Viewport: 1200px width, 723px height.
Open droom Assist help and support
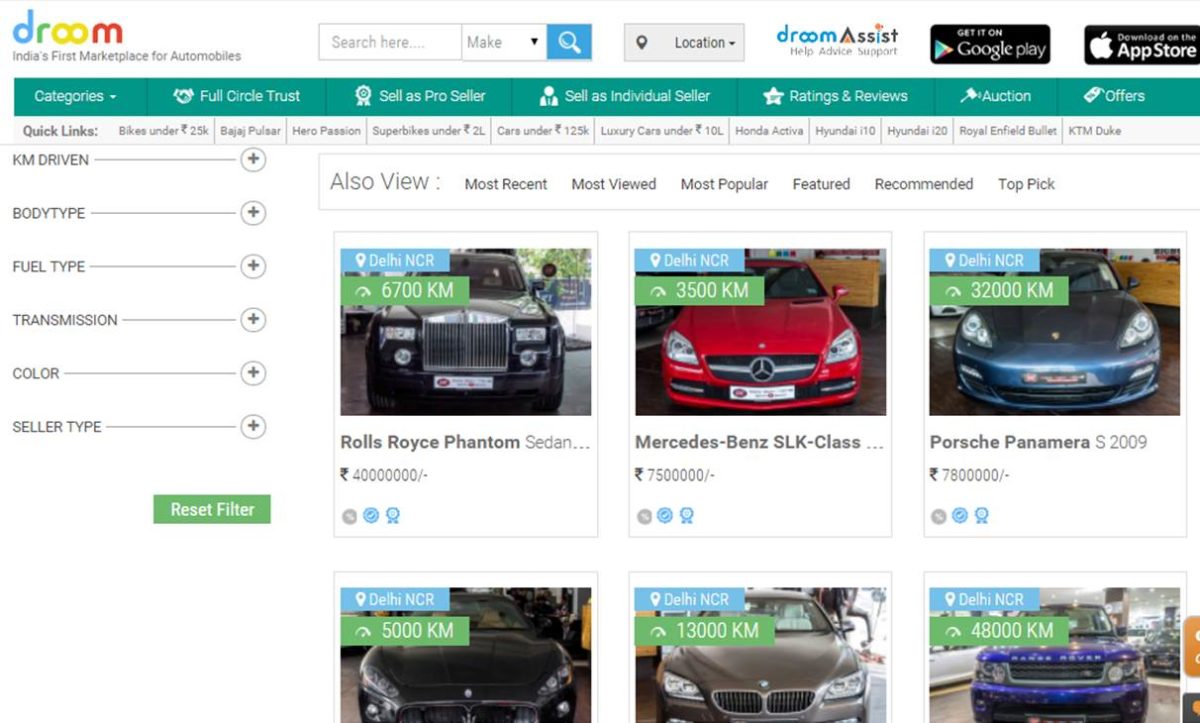(838, 41)
